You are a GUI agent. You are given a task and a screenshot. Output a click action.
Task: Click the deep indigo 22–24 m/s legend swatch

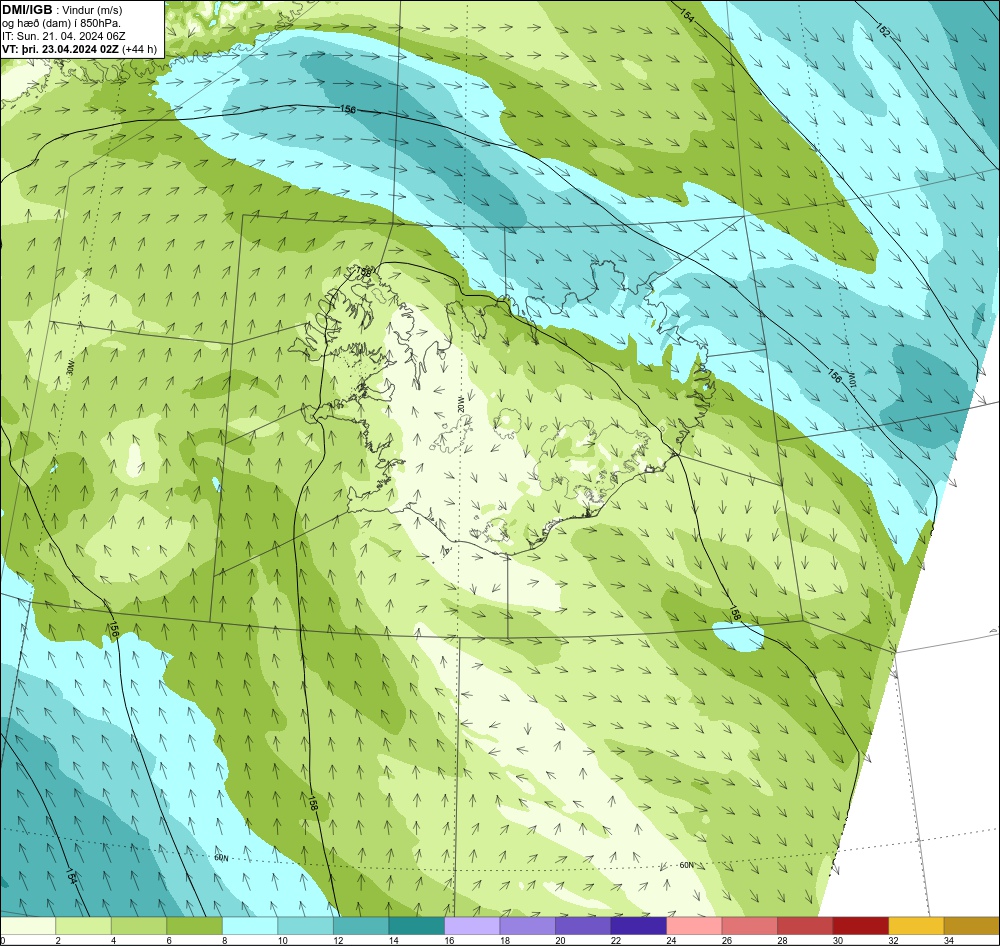point(638,925)
